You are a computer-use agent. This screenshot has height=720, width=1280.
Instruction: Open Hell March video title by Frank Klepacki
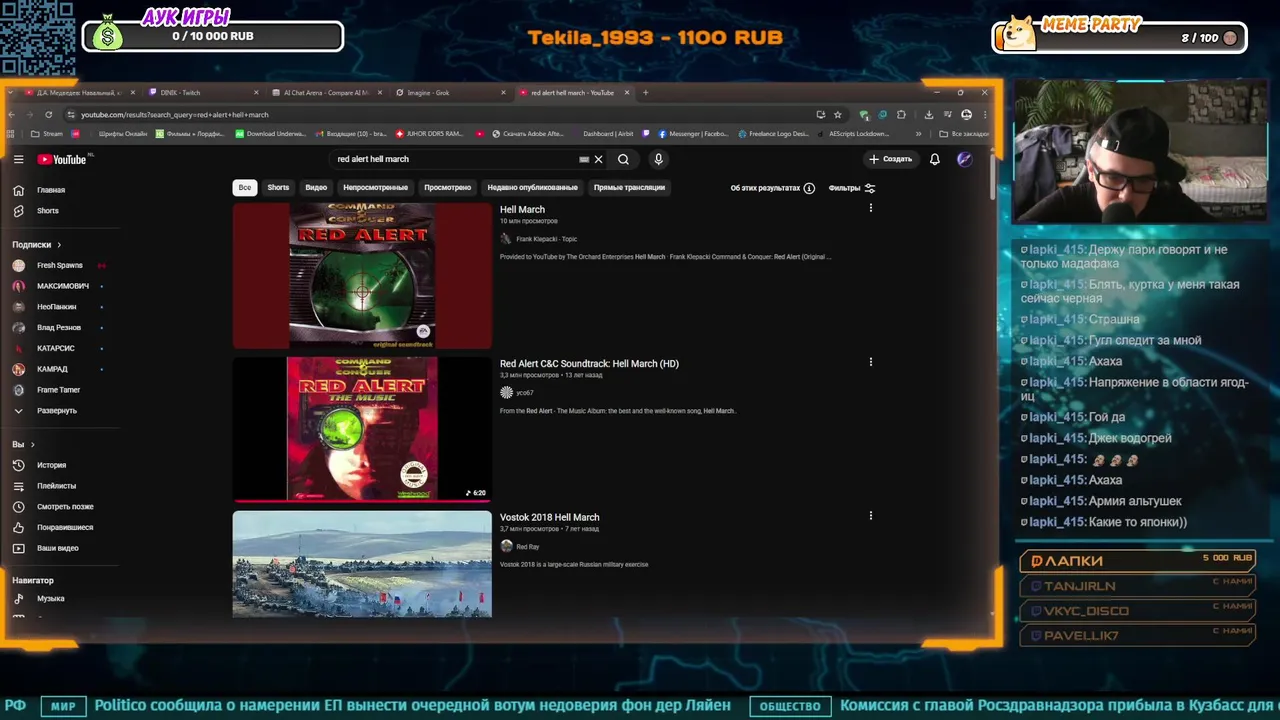coord(522,210)
